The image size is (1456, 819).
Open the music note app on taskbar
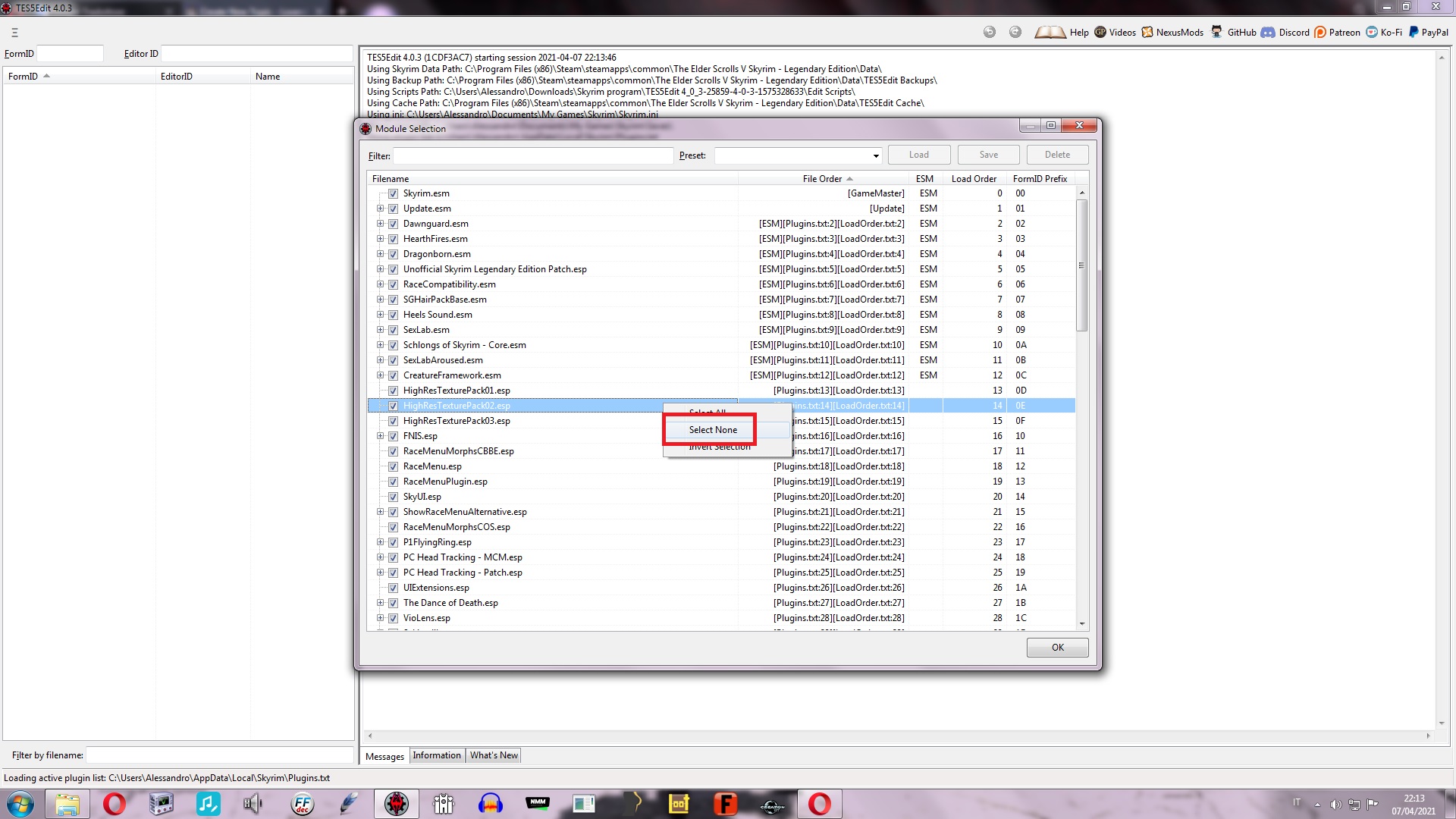pos(208,804)
